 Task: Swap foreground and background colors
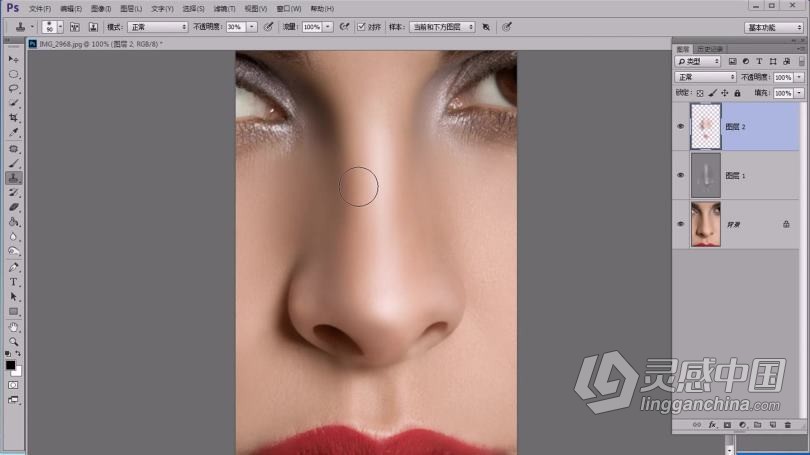(x=19, y=354)
